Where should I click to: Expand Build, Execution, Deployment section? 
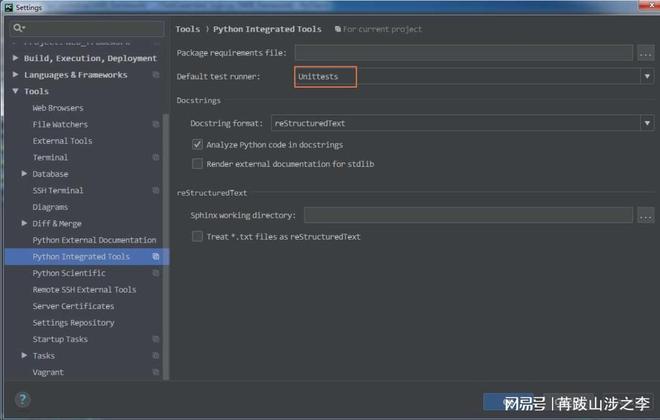coord(16,58)
